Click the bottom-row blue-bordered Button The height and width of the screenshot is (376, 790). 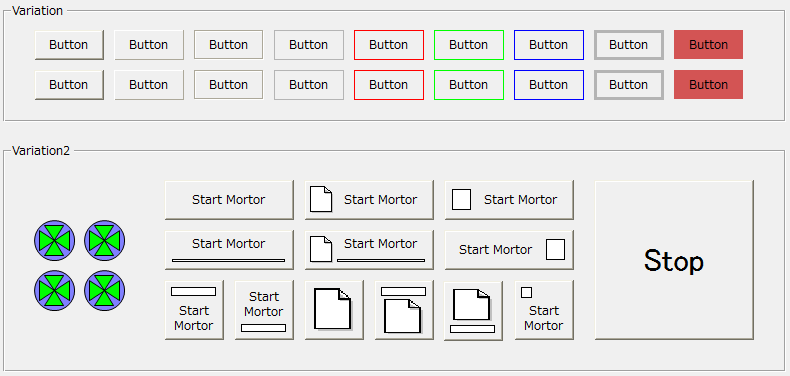pos(549,85)
